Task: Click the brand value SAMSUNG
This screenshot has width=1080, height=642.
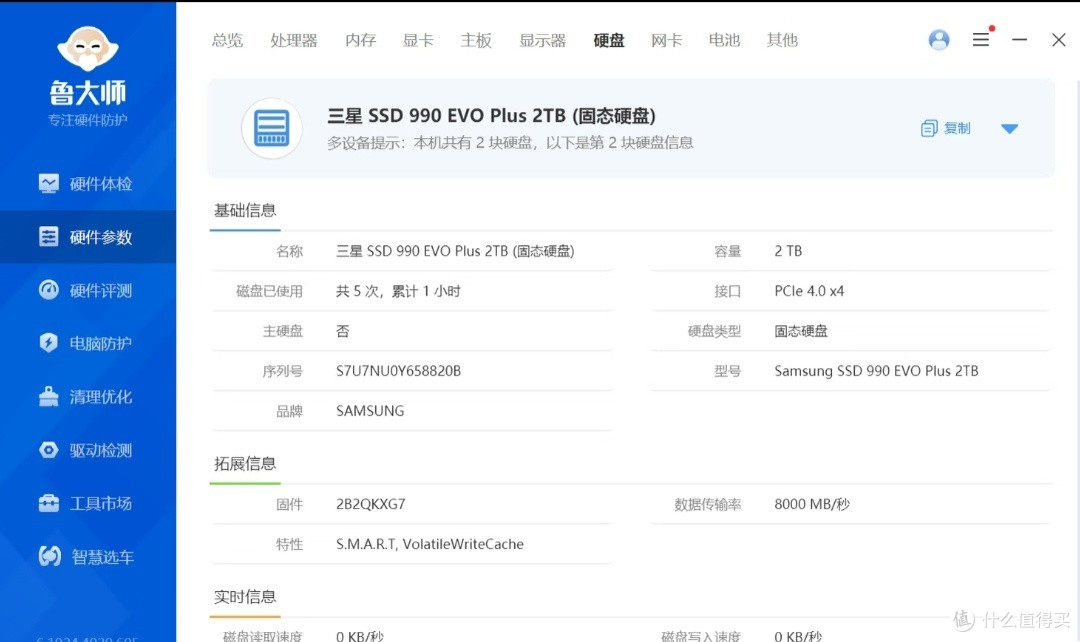Action: click(370, 411)
